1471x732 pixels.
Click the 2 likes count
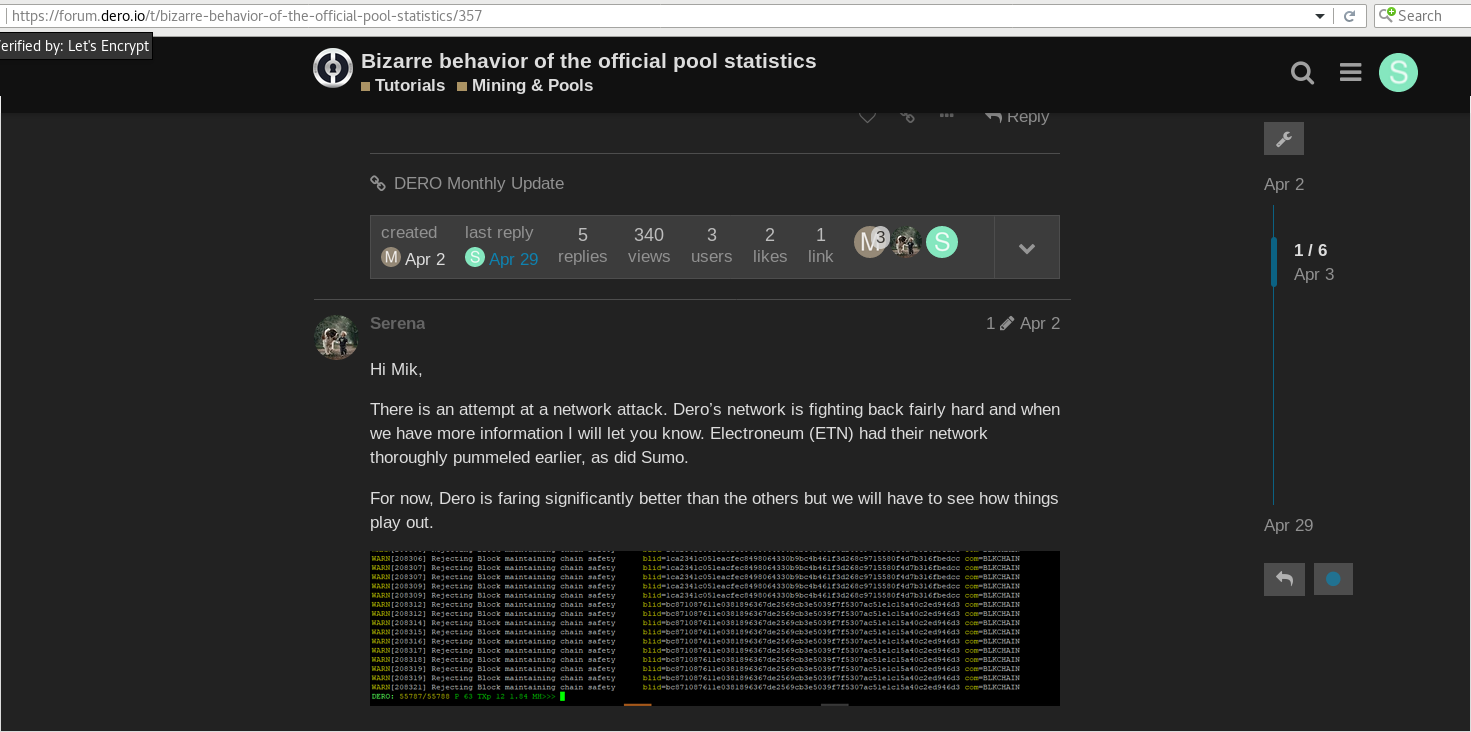point(770,246)
